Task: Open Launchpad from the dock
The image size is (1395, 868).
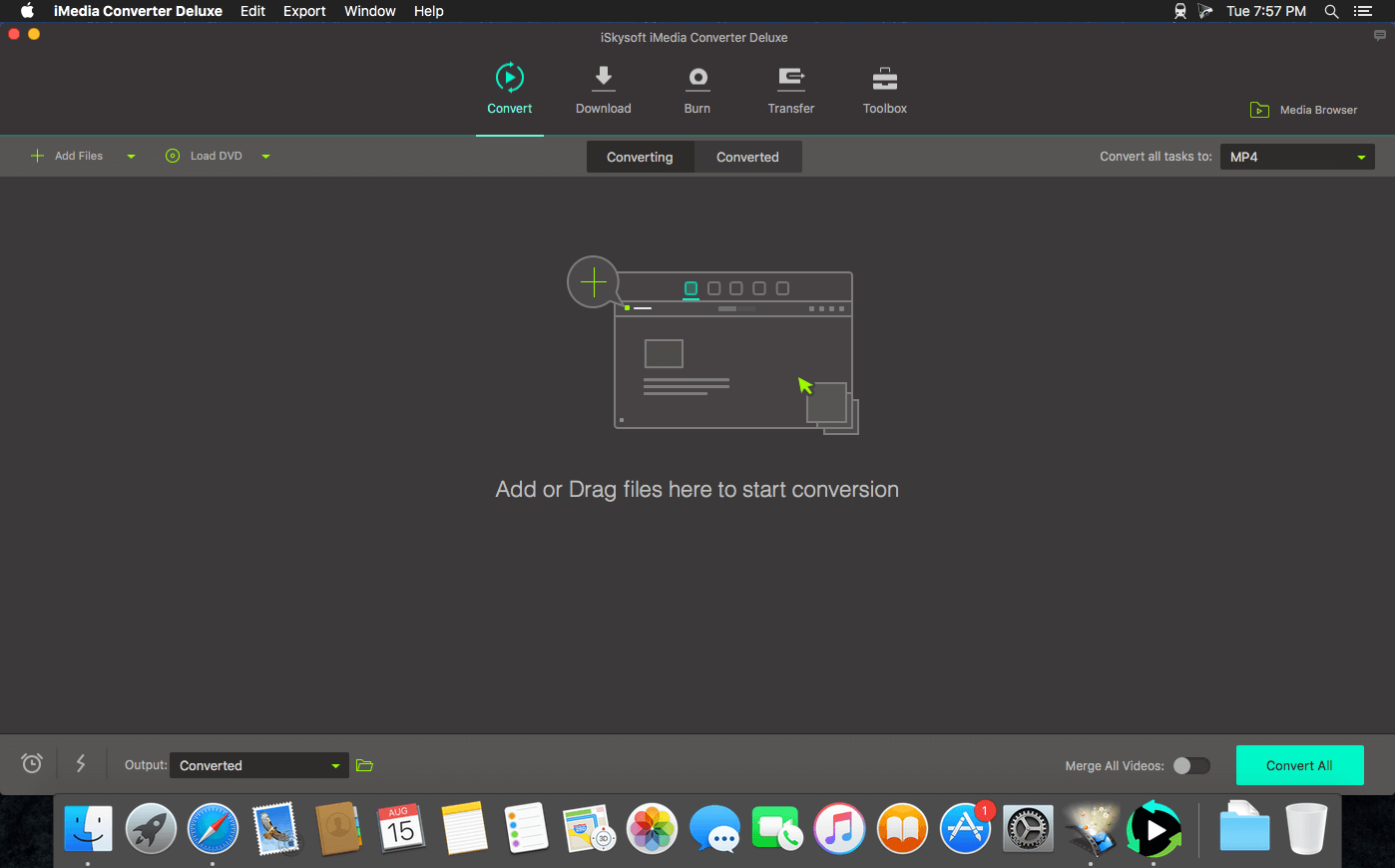Action: [x=151, y=828]
